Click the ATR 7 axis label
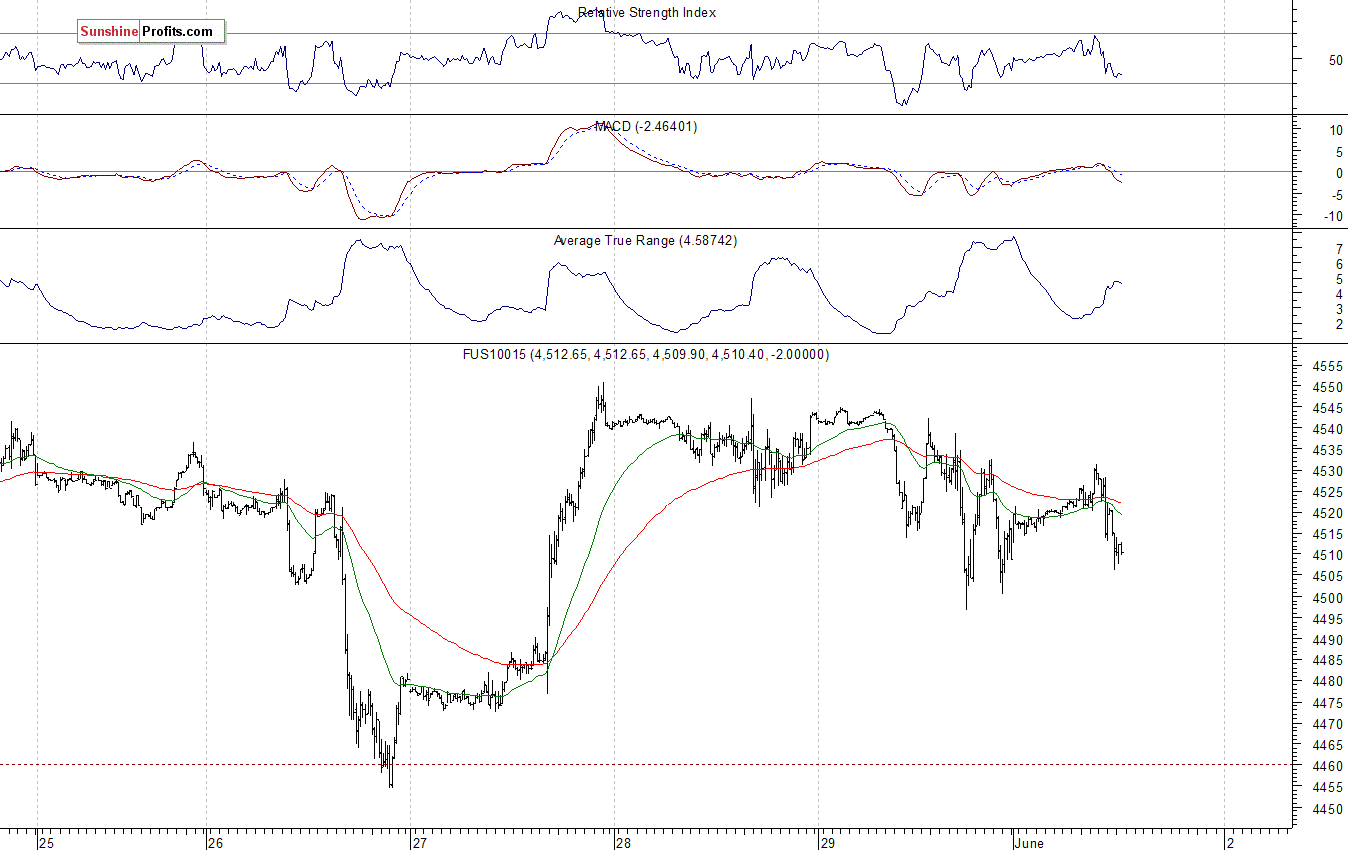1348x850 pixels. pos(1338,248)
